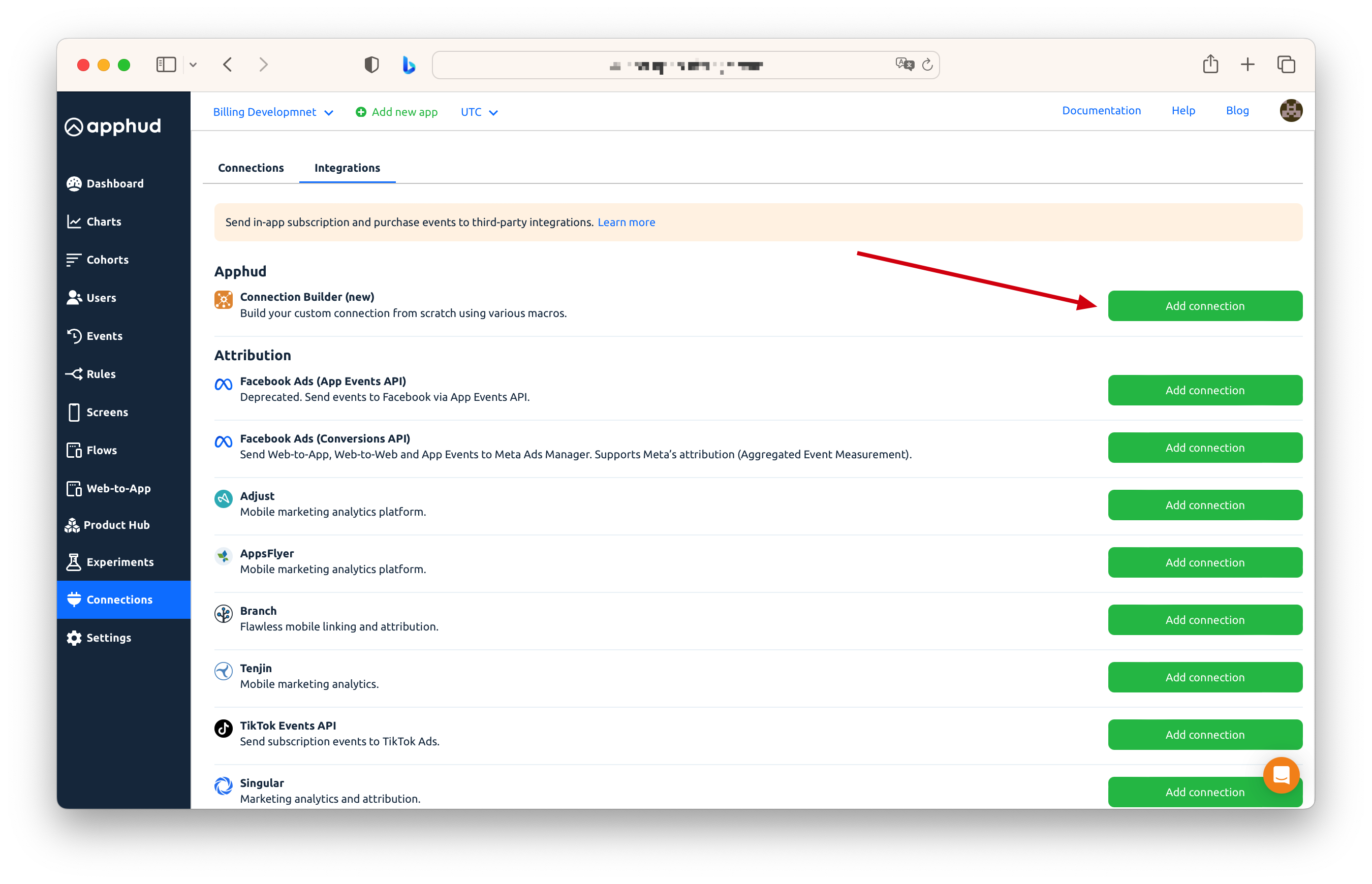Click the Safari privacy shield icon
1372x884 pixels.
(371, 65)
